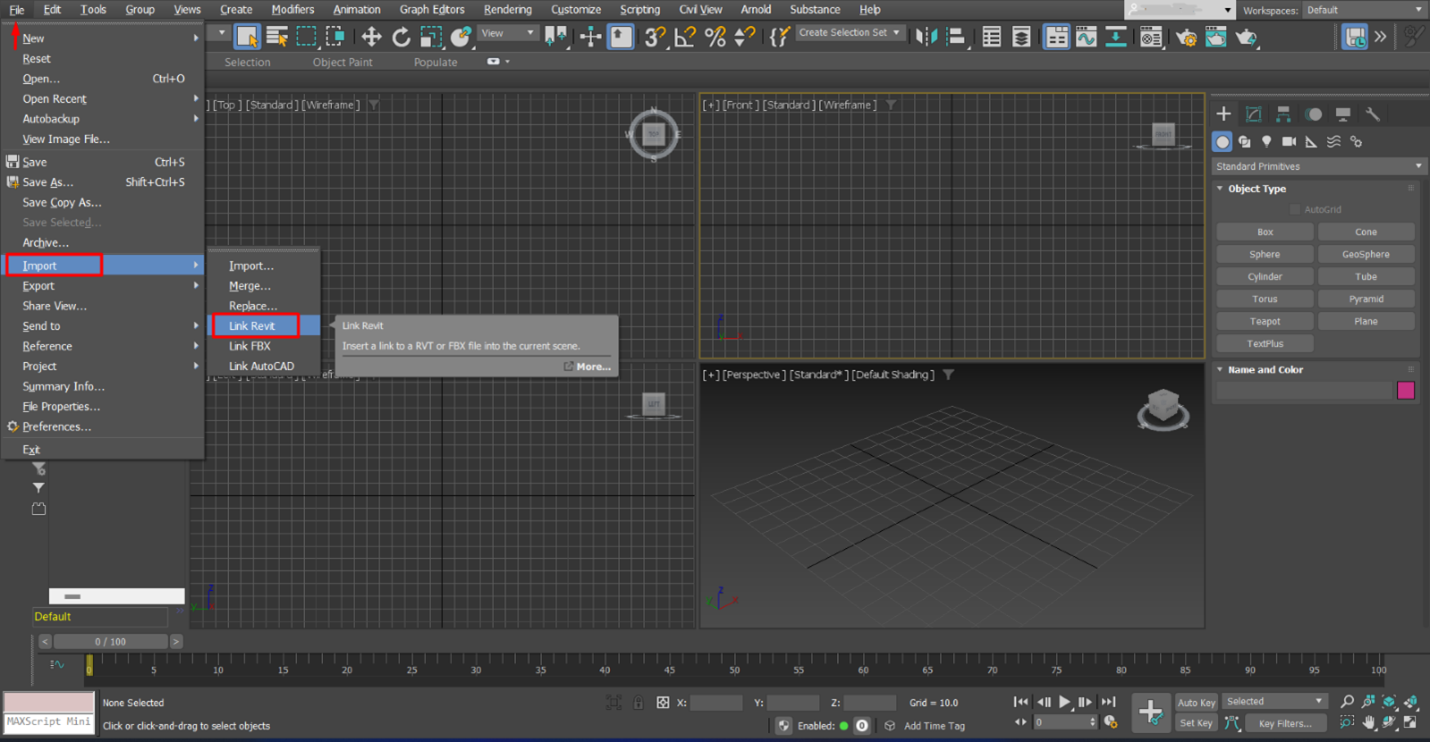This screenshot has width=1430, height=742.
Task: Open the Layer Explorer icon
Action: pyautogui.click(x=1021, y=37)
